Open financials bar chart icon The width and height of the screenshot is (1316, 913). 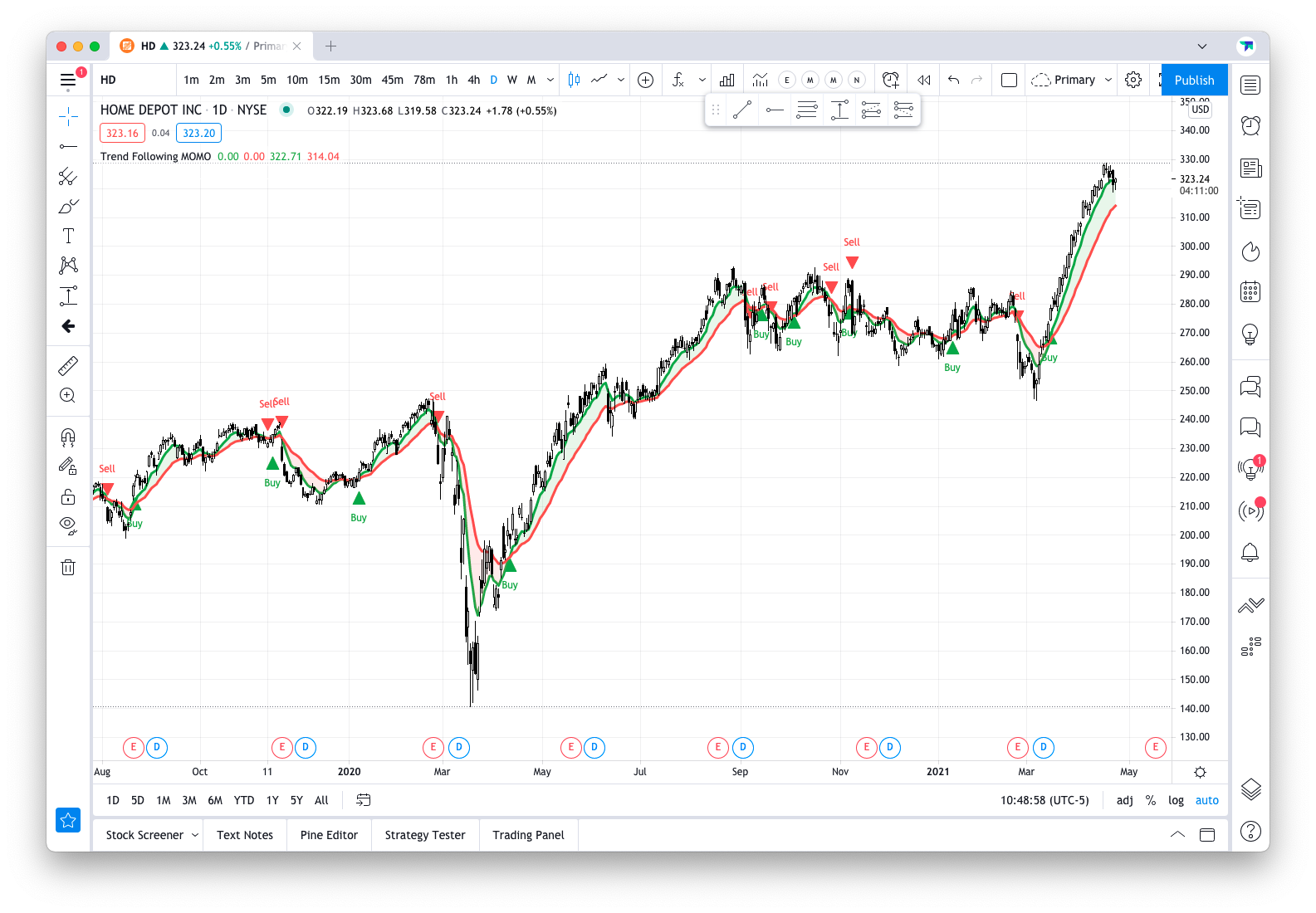[x=727, y=80]
